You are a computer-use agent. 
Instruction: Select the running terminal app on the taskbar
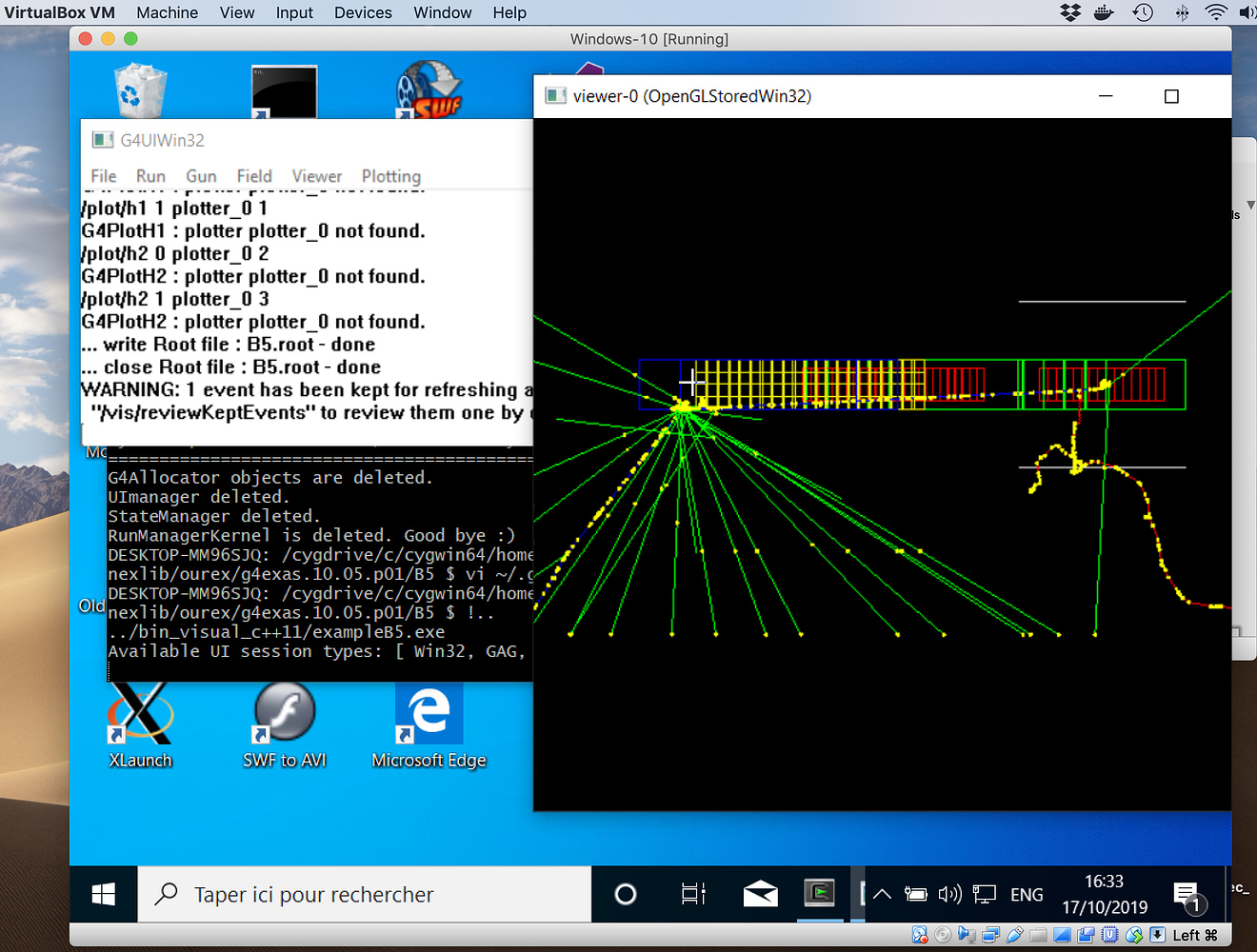(820, 893)
